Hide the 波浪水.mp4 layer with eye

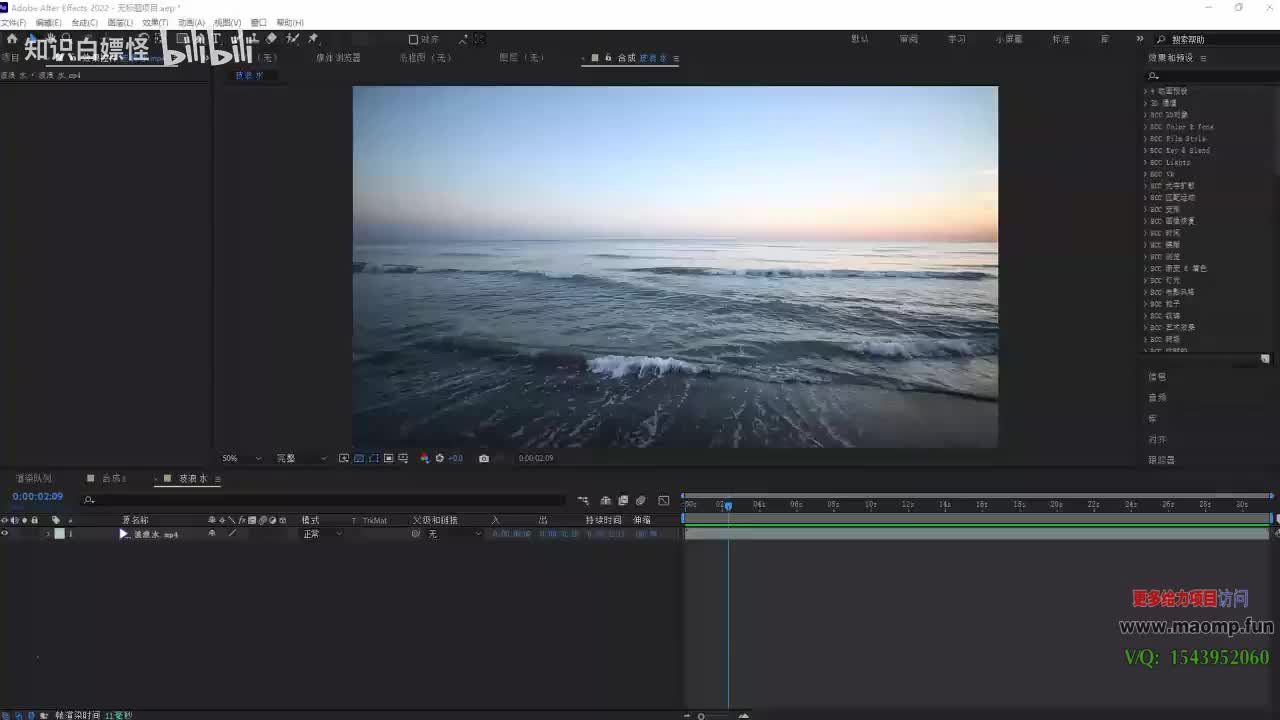(x=5, y=534)
